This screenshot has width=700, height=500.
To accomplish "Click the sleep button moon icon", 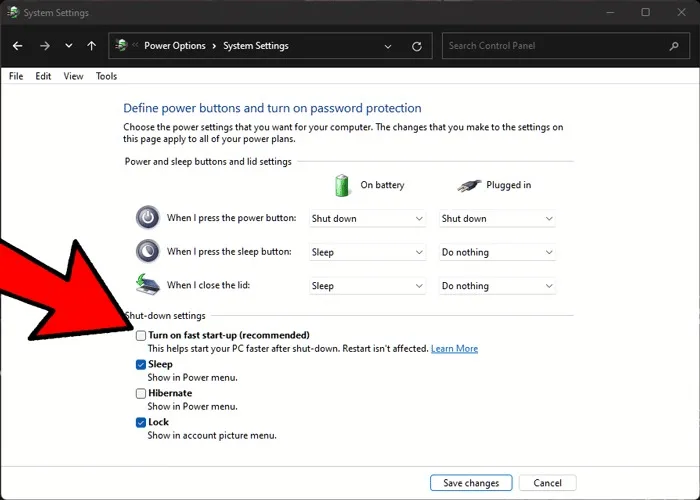I will tap(147, 252).
